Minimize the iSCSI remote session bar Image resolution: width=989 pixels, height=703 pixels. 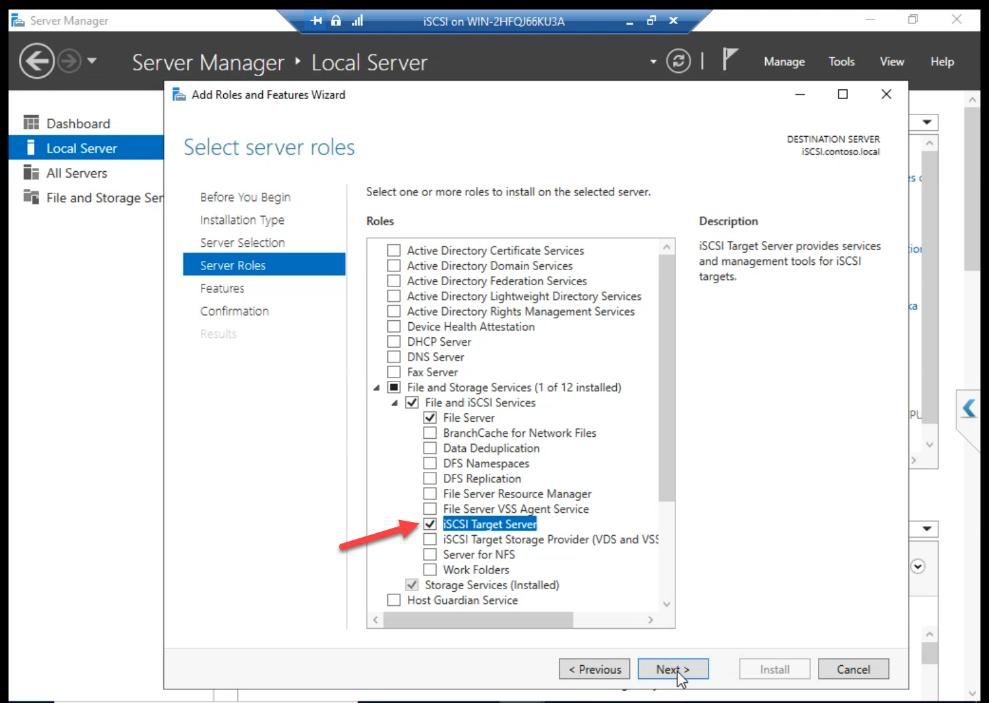(x=629, y=23)
